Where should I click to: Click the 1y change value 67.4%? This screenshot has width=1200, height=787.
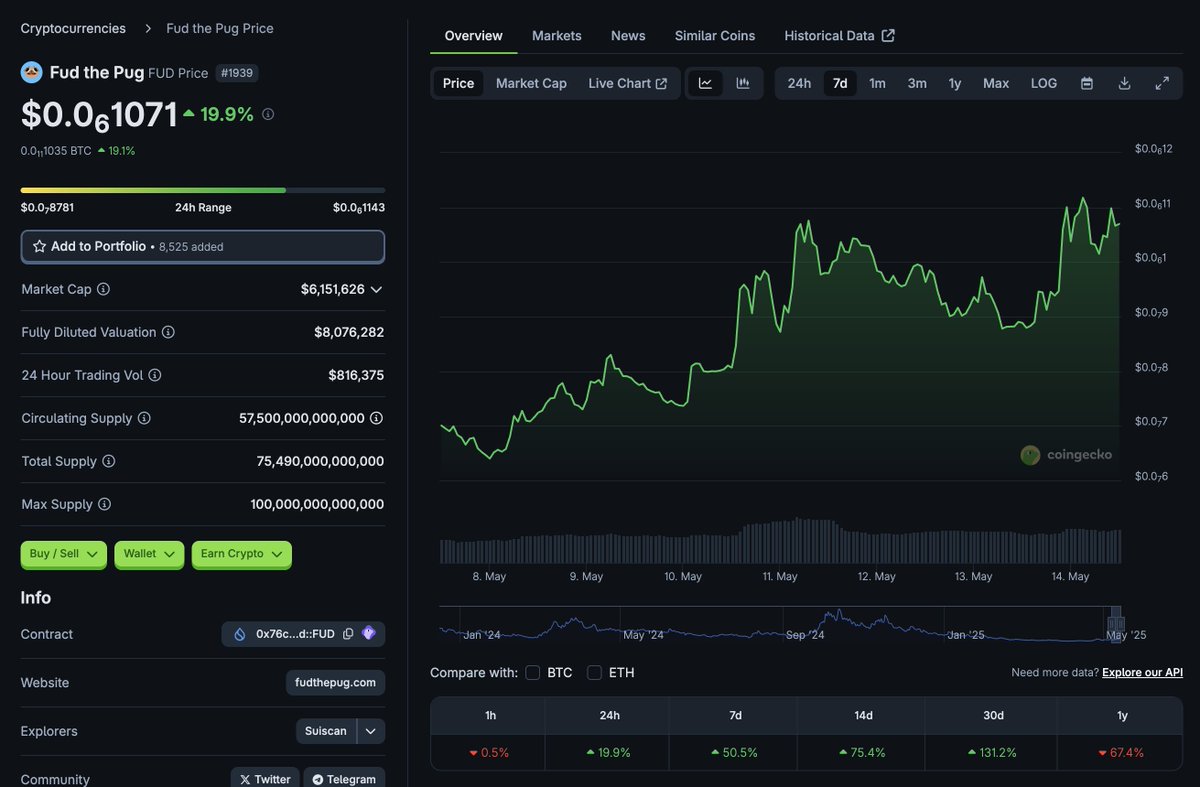coord(1121,753)
